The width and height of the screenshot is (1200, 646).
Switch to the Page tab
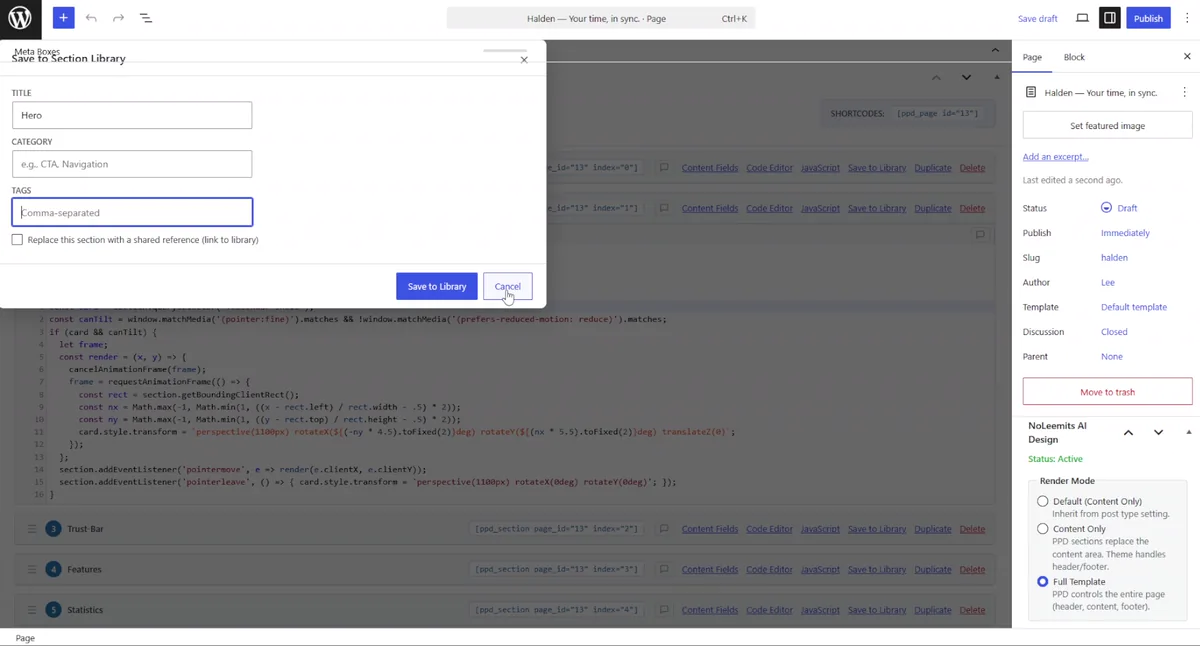click(1032, 57)
